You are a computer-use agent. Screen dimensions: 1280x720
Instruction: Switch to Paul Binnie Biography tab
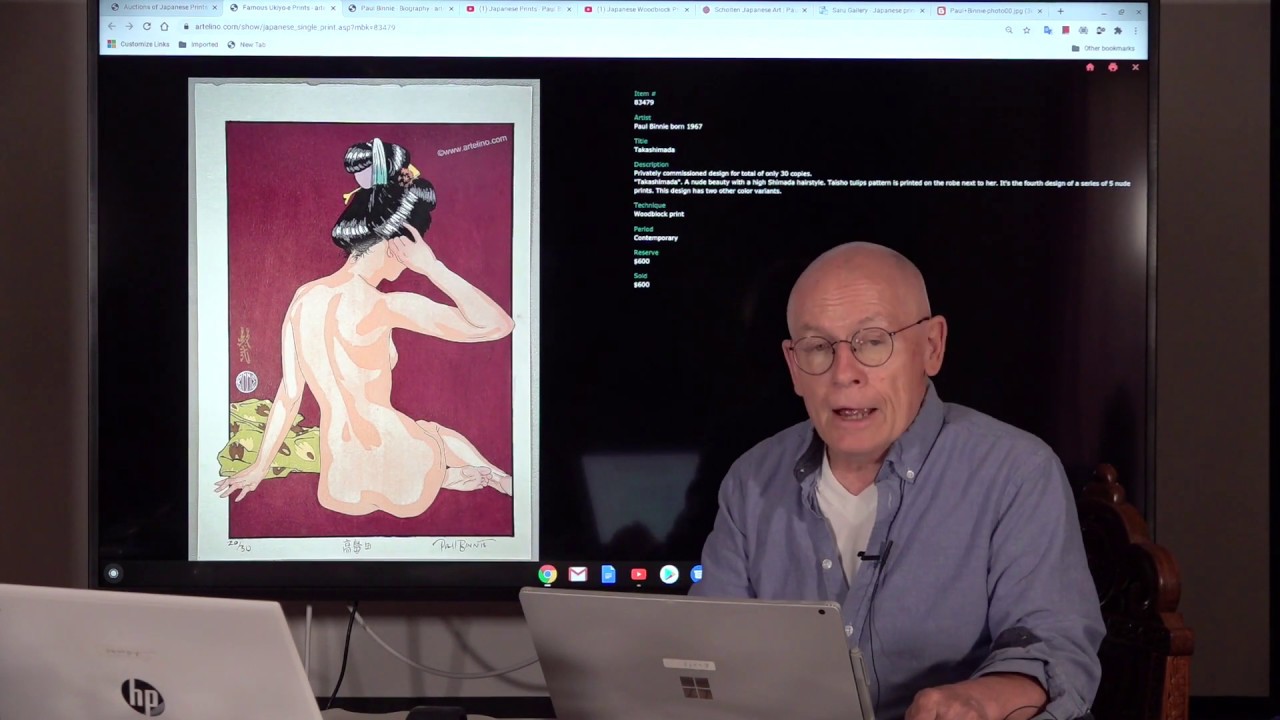(400, 8)
